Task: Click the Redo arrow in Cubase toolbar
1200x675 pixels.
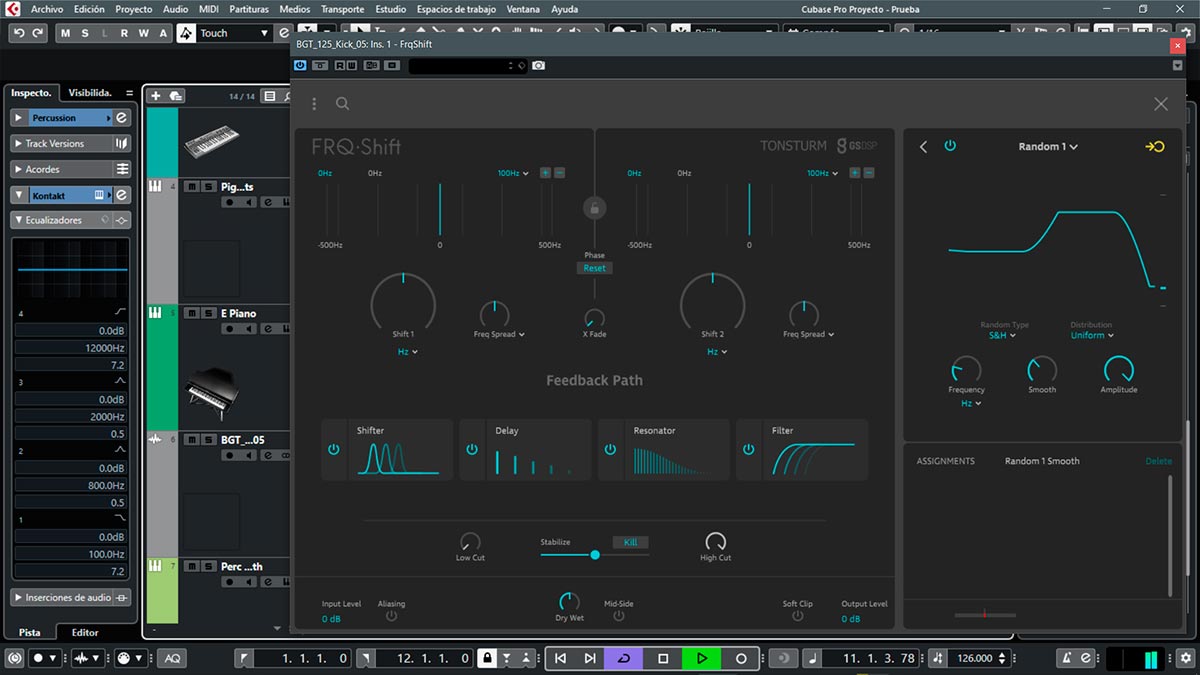Action: [38, 33]
